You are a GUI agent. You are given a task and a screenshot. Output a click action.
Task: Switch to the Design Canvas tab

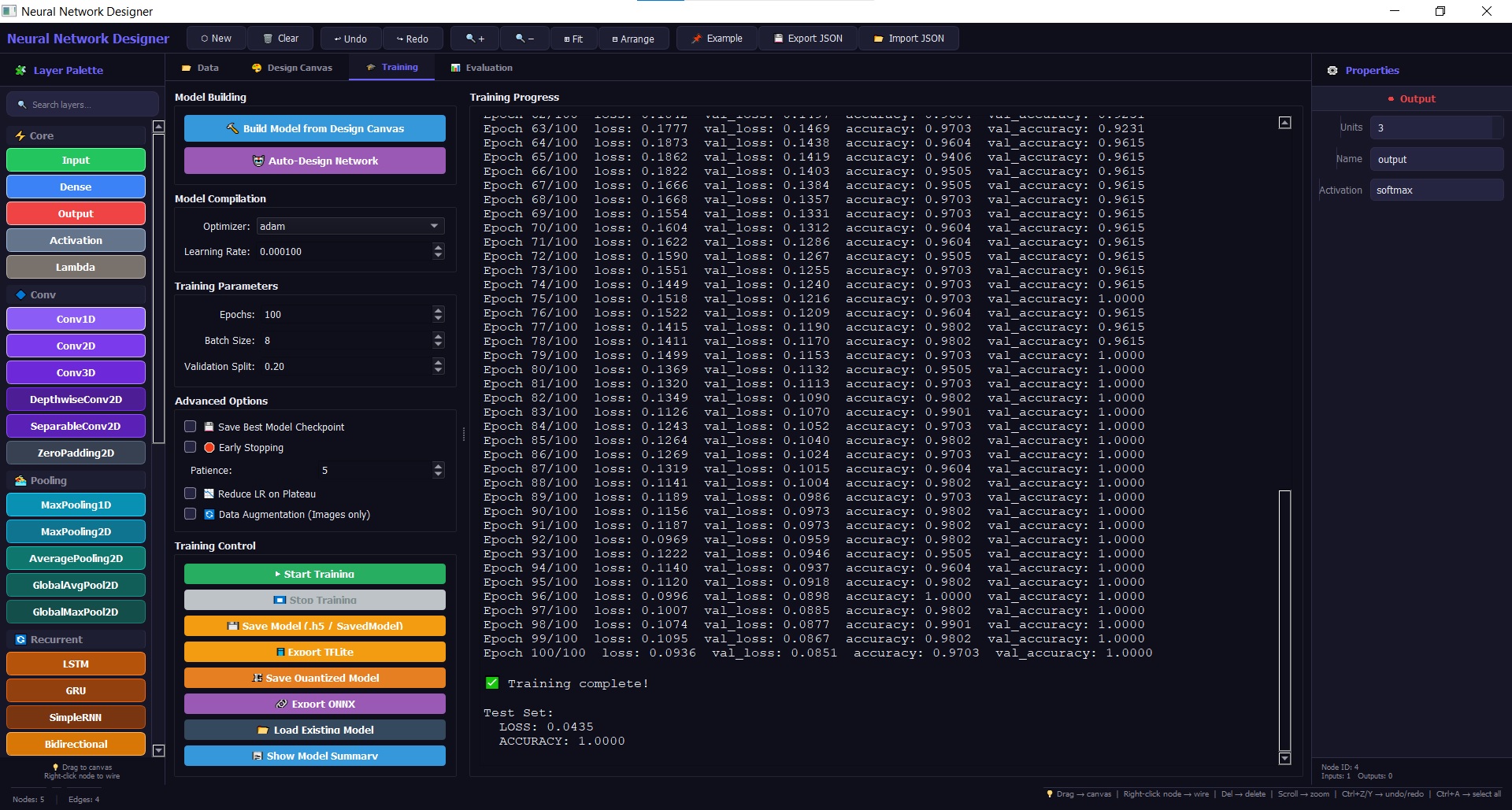point(292,68)
